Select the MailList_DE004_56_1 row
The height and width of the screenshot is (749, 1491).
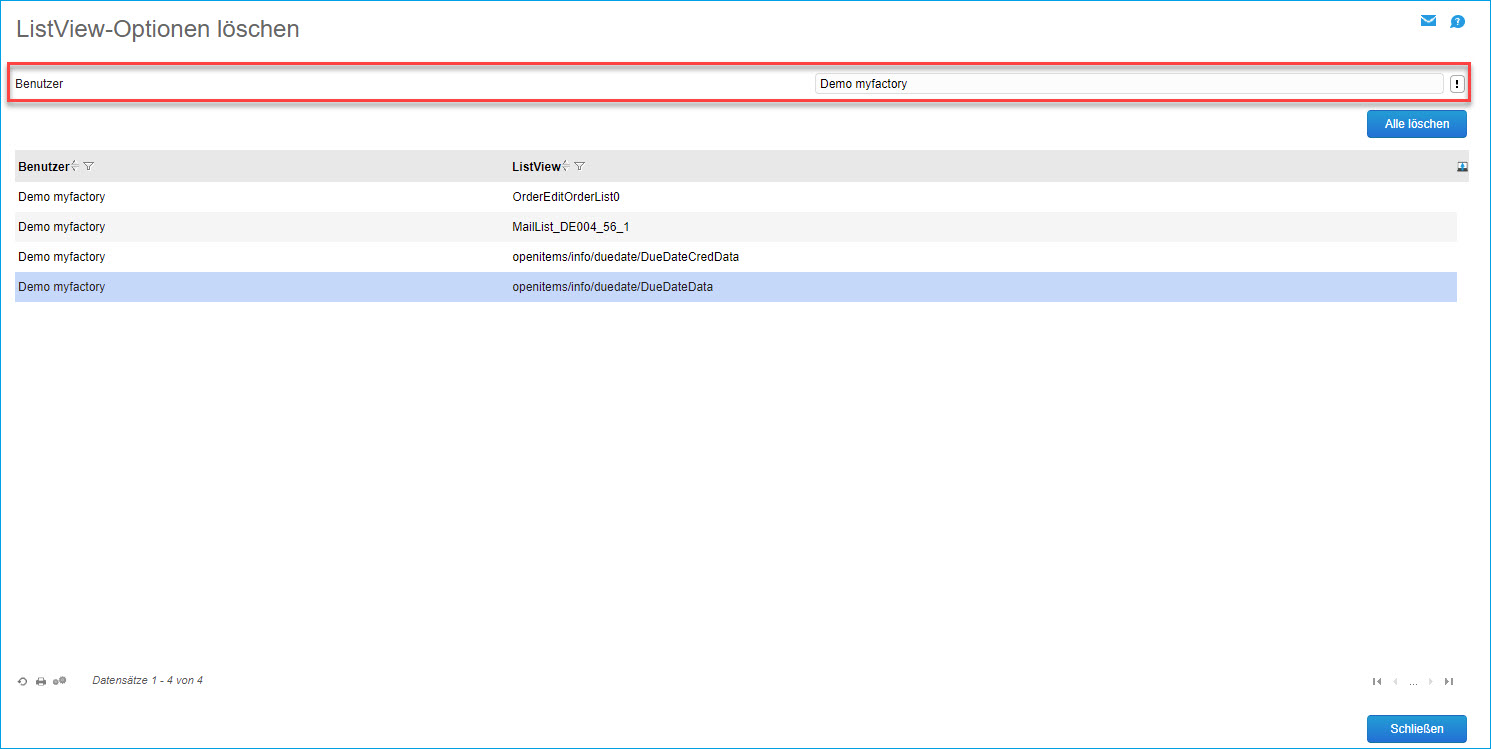click(570, 227)
